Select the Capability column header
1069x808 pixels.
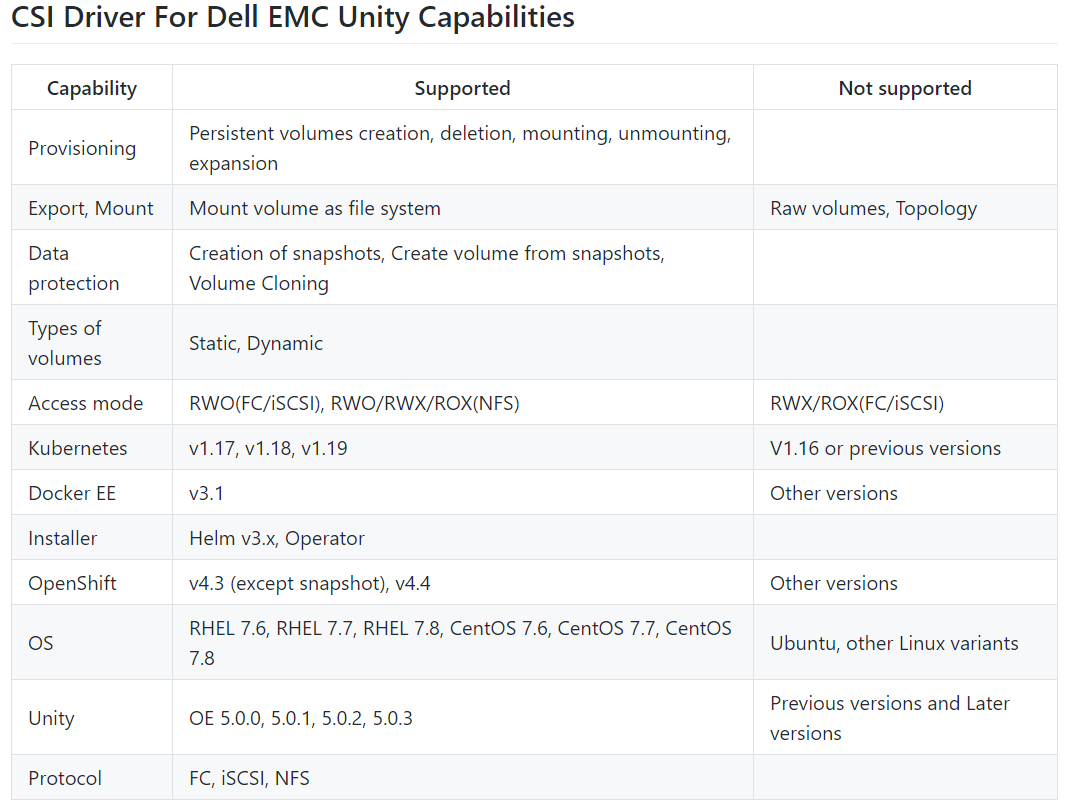click(92, 88)
